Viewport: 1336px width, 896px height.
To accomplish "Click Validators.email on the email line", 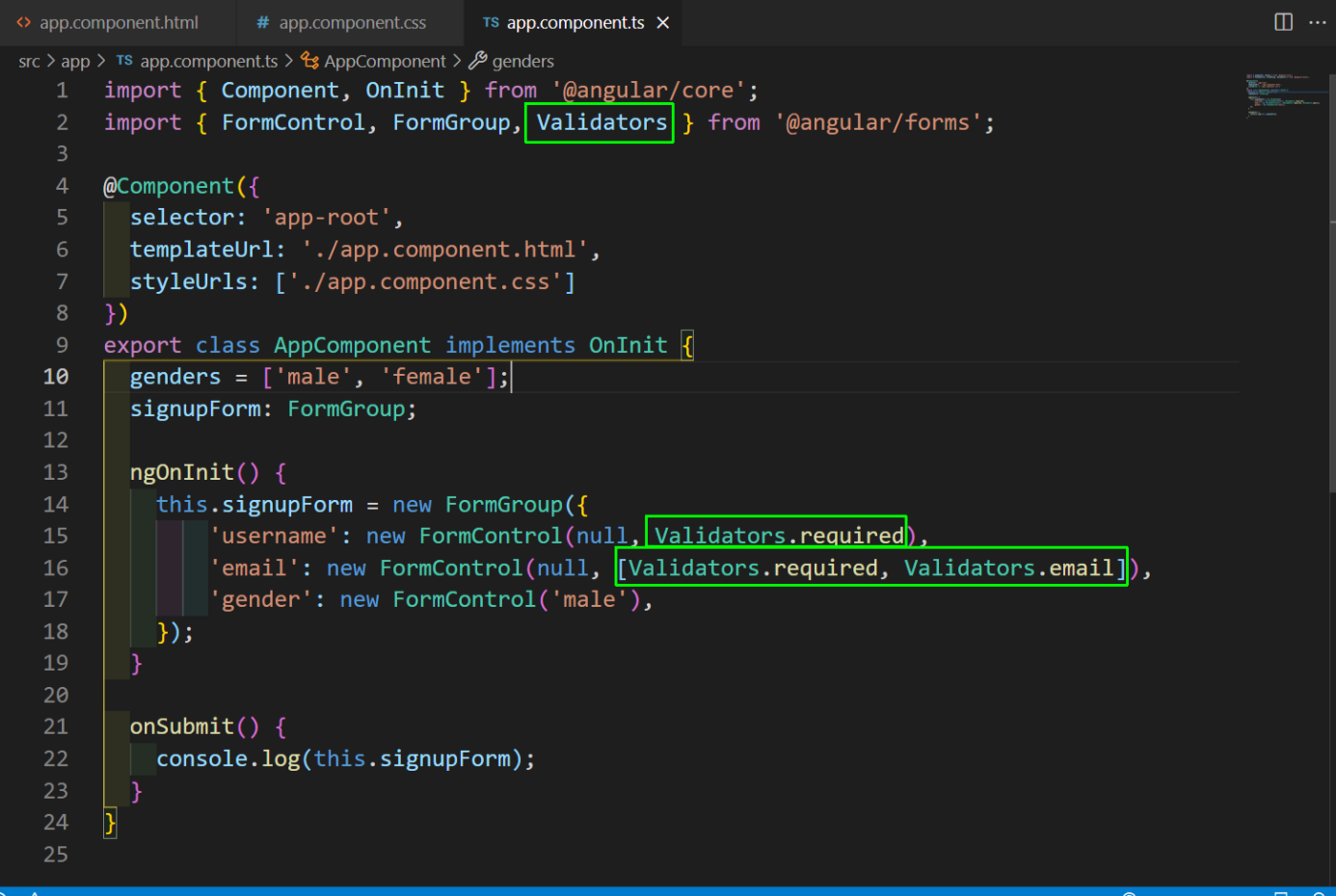I will (x=1009, y=568).
